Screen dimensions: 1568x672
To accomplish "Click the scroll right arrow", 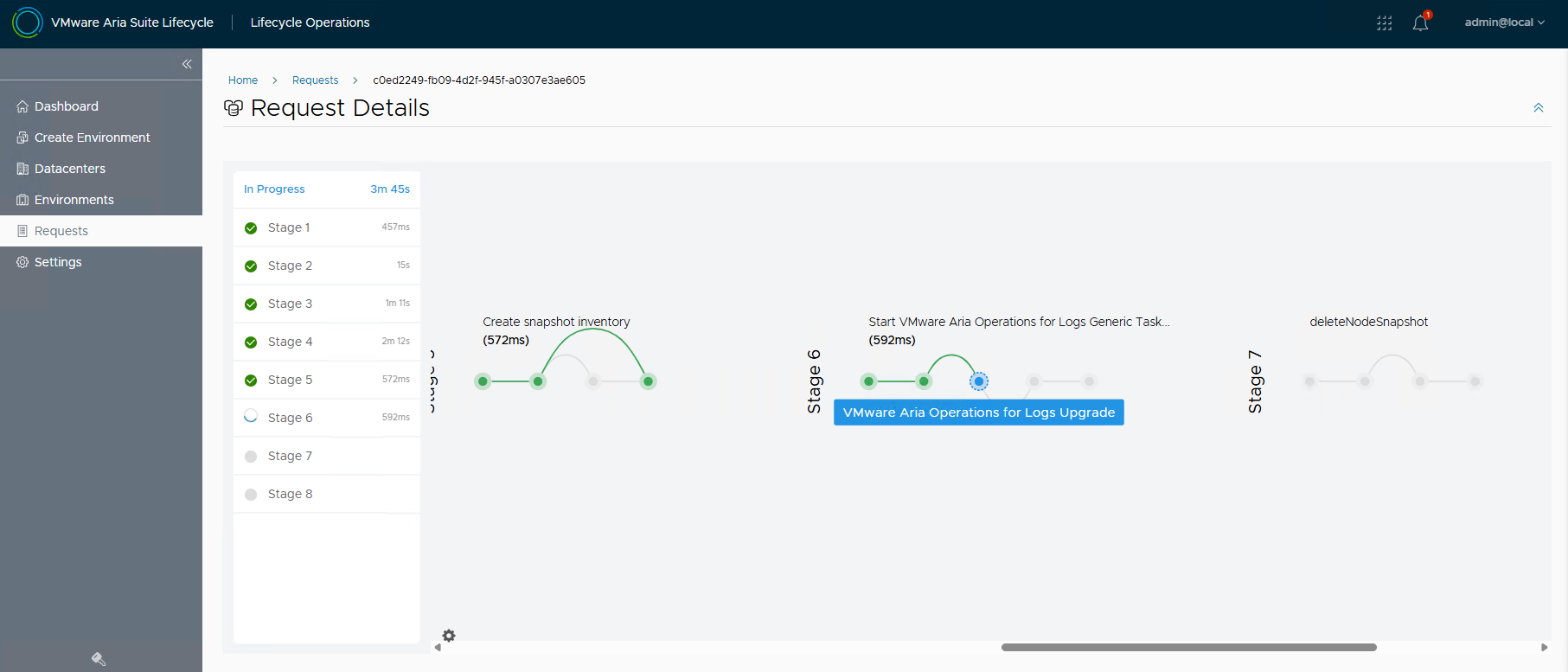I will (1544, 647).
